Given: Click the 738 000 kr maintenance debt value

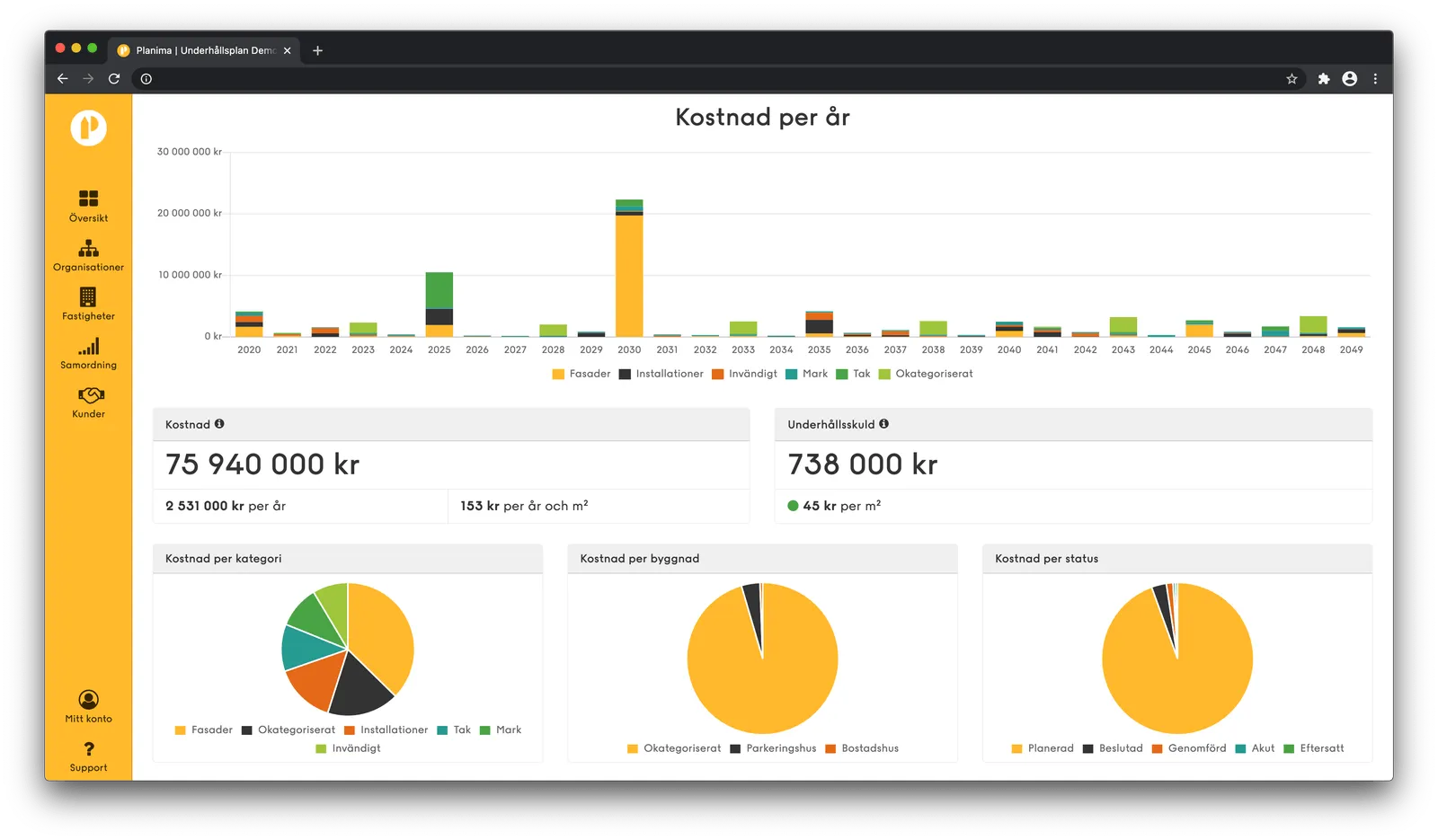Looking at the screenshot, I should (x=863, y=464).
